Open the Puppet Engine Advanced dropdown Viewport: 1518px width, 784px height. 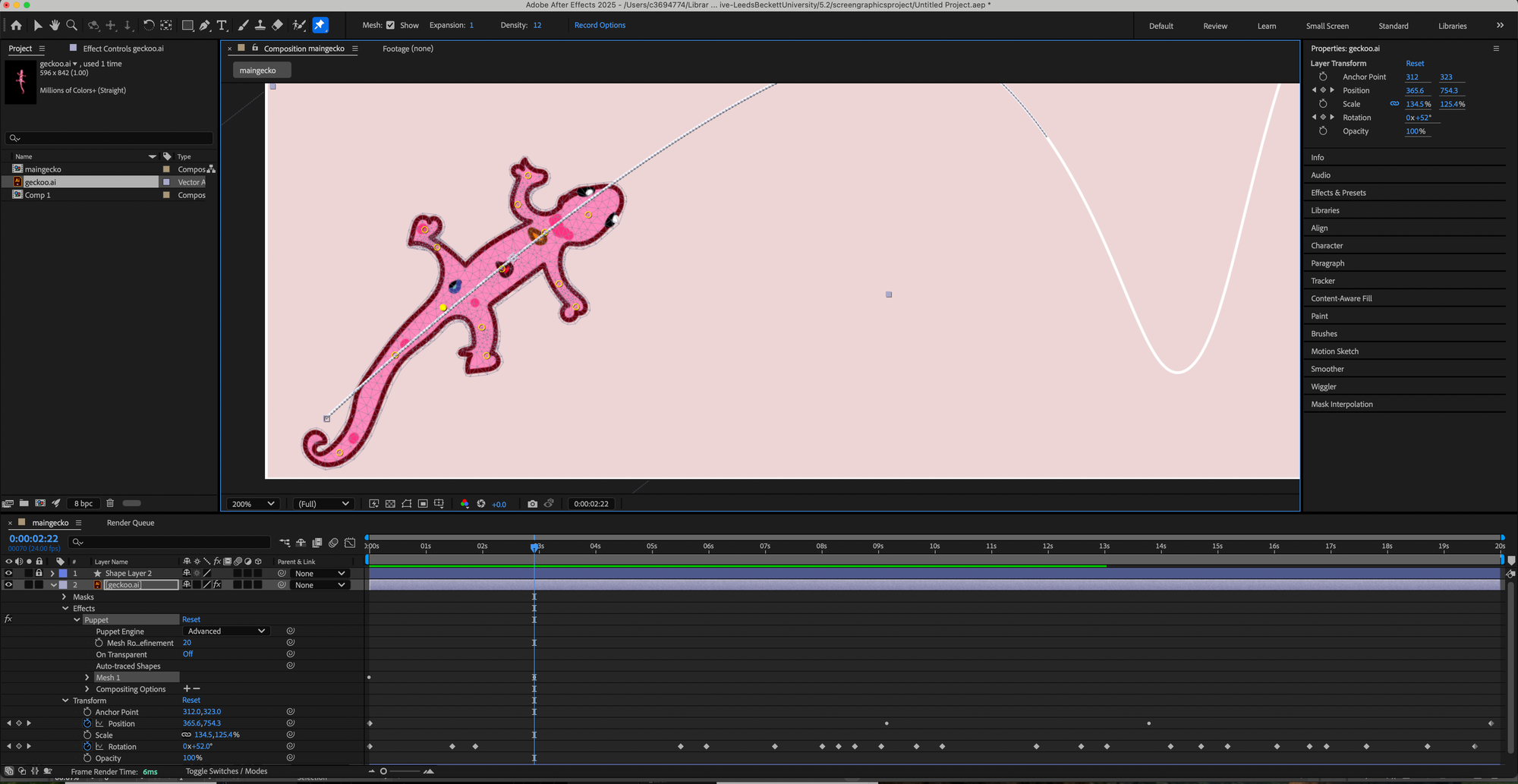[x=226, y=631]
